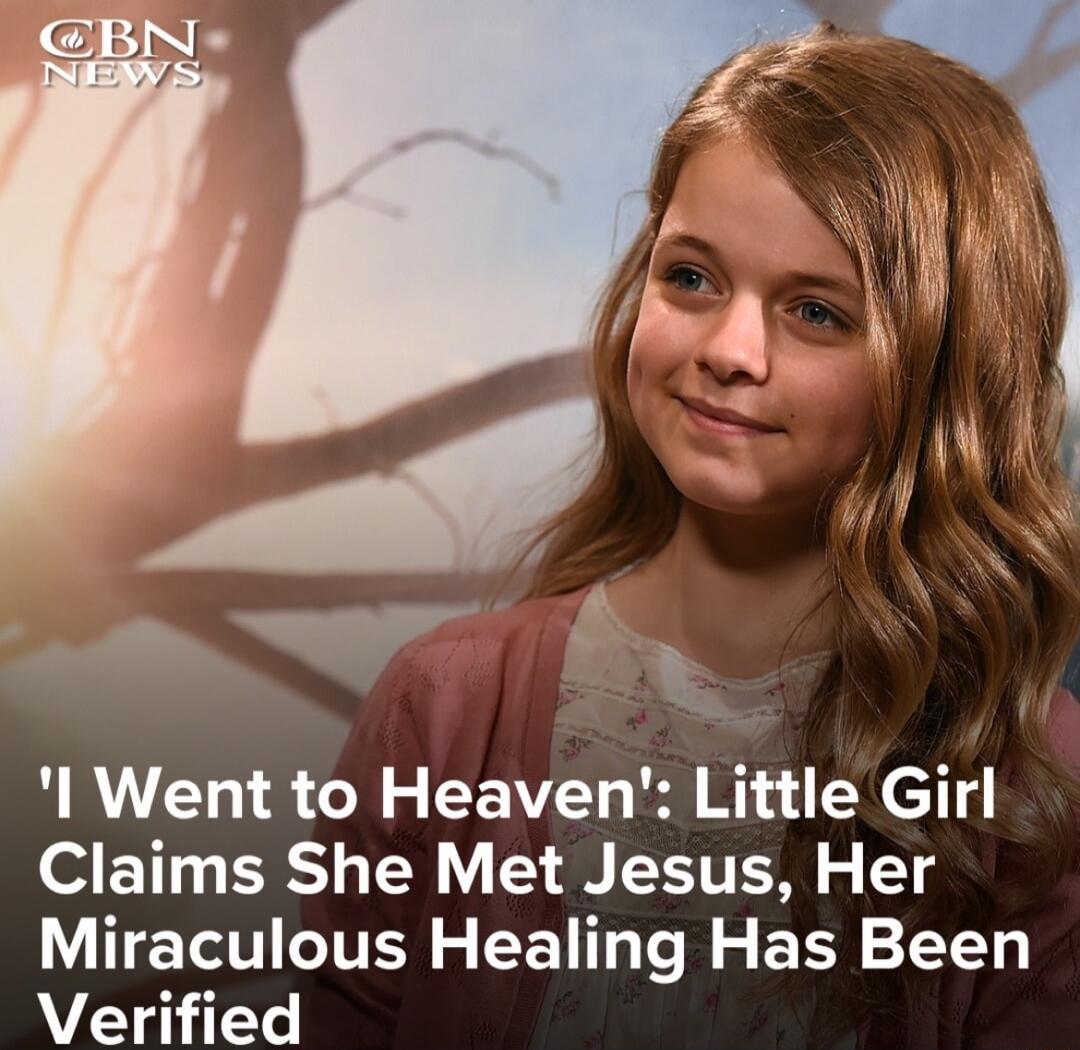This screenshot has width=1080, height=1050.
Task: Click the word 'Miraculous' in the headline
Action: point(223,945)
